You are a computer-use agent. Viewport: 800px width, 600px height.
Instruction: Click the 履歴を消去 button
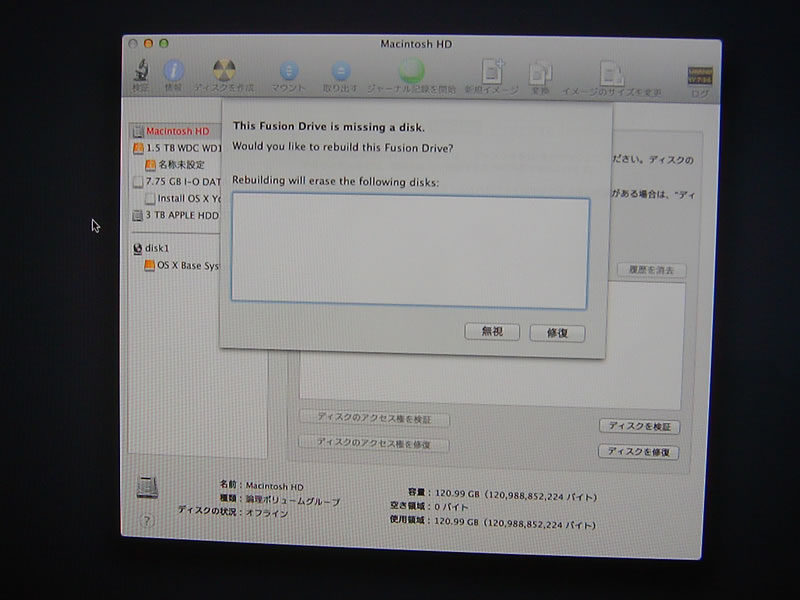pos(651,270)
